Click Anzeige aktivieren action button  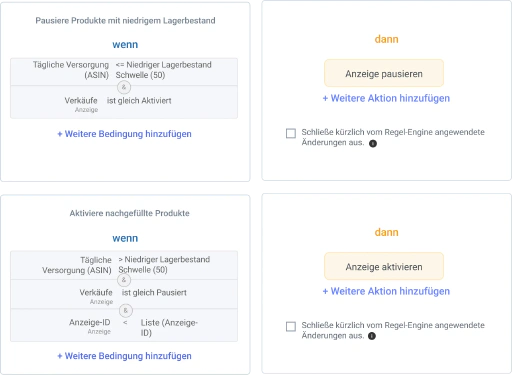click(384, 266)
